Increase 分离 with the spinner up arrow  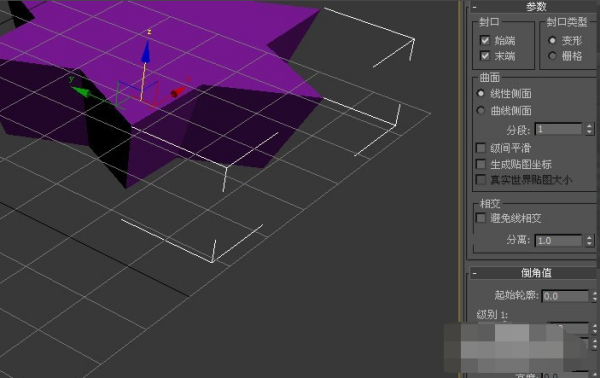tap(589, 238)
